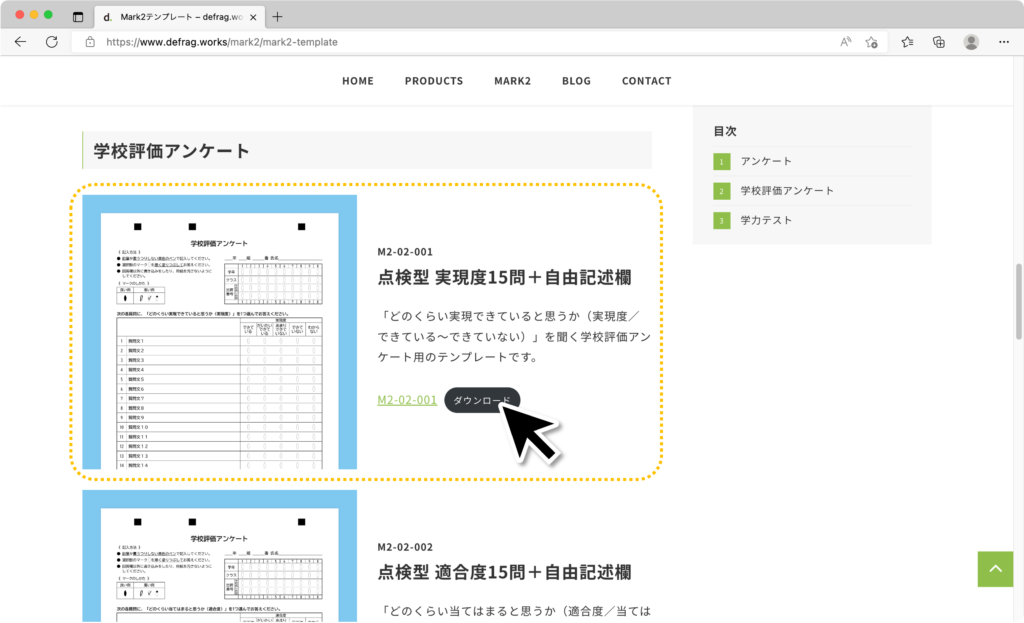This screenshot has height=623, width=1024.
Task: Click the green number 2 contents badge
Action: tap(722, 191)
